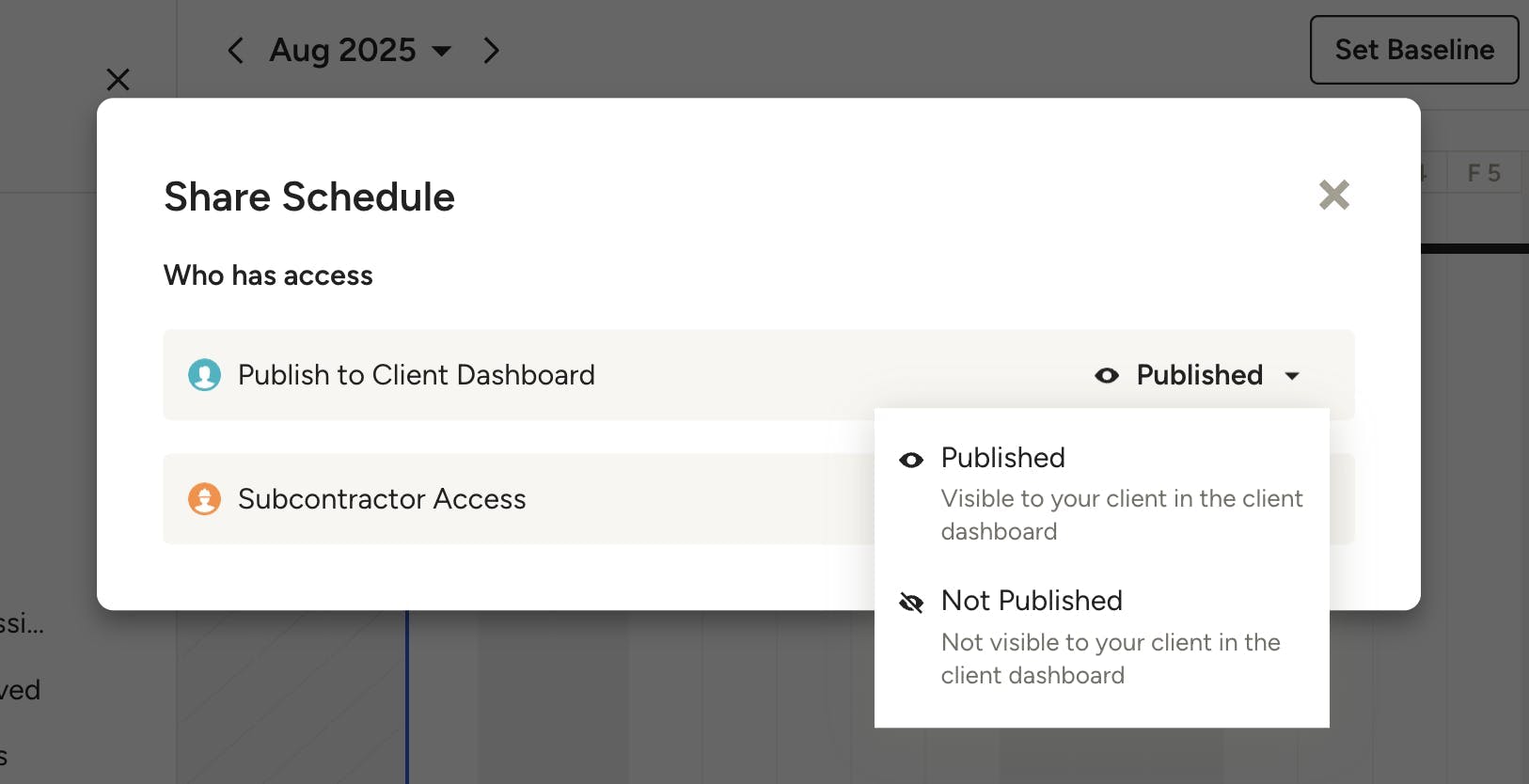1529x784 pixels.
Task: Go to previous month with left chevron
Action: (x=235, y=51)
